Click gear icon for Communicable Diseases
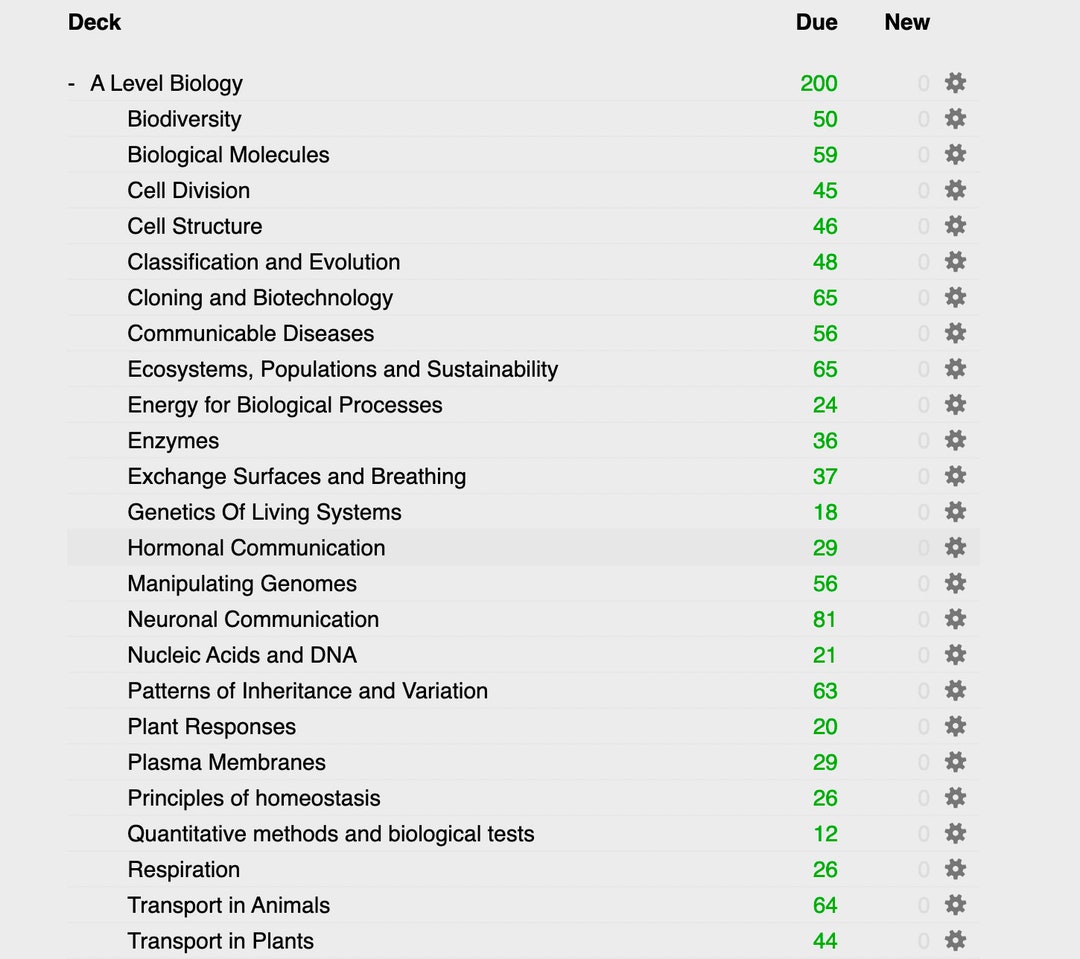This screenshot has height=959, width=1080. (x=955, y=333)
